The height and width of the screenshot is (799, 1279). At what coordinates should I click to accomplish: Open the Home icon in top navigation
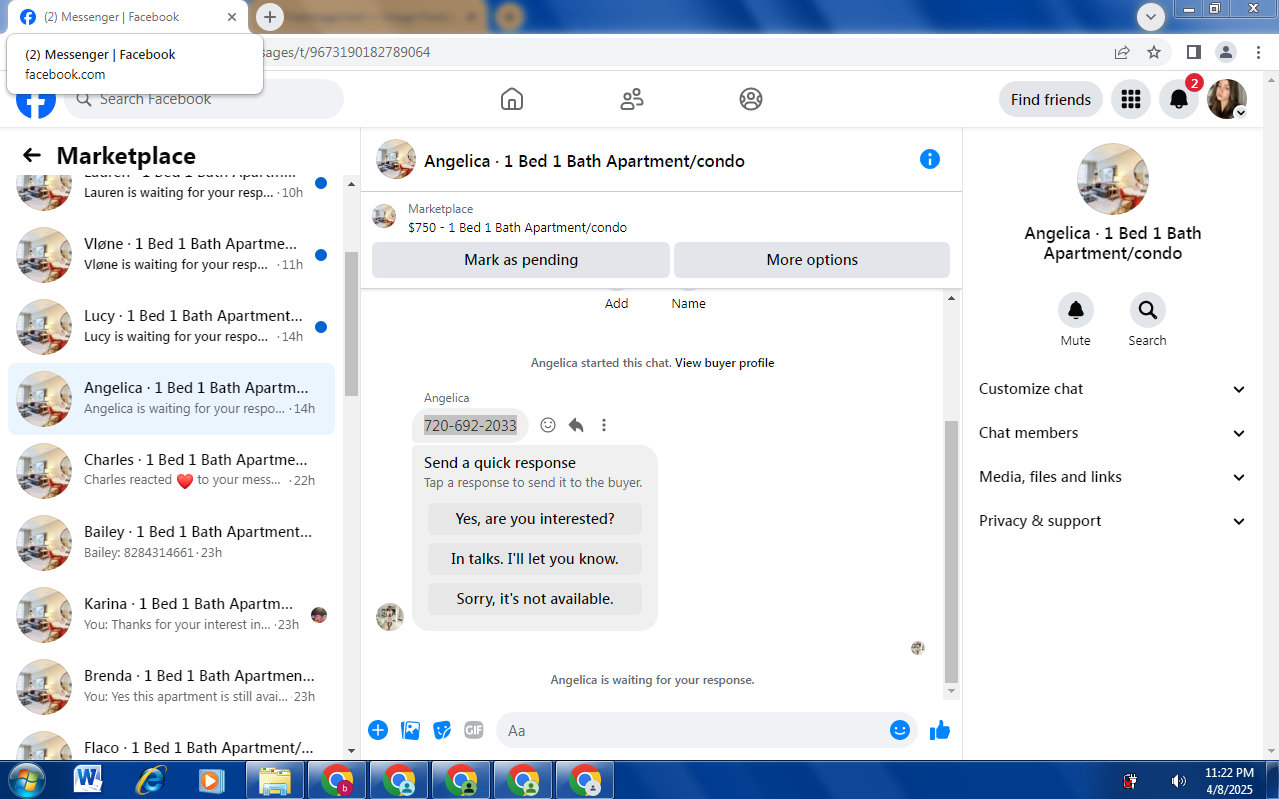tap(512, 99)
